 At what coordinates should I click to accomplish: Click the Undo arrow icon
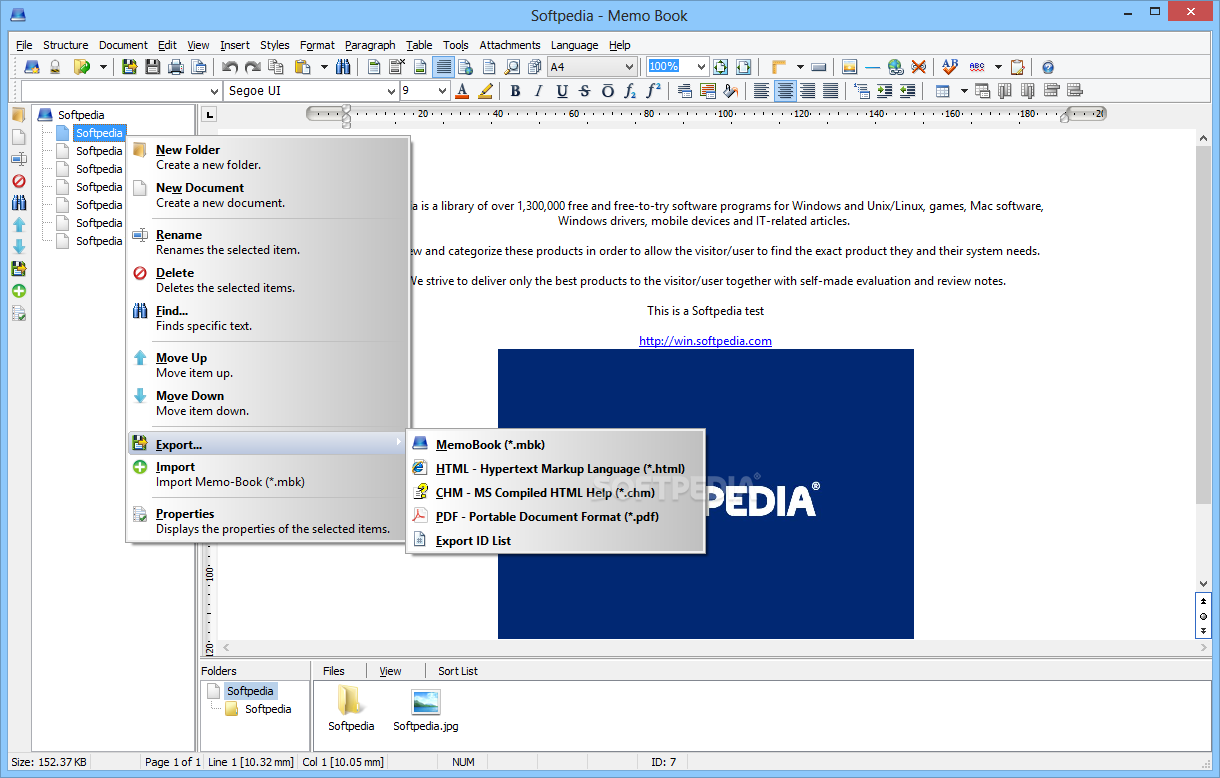coord(231,67)
